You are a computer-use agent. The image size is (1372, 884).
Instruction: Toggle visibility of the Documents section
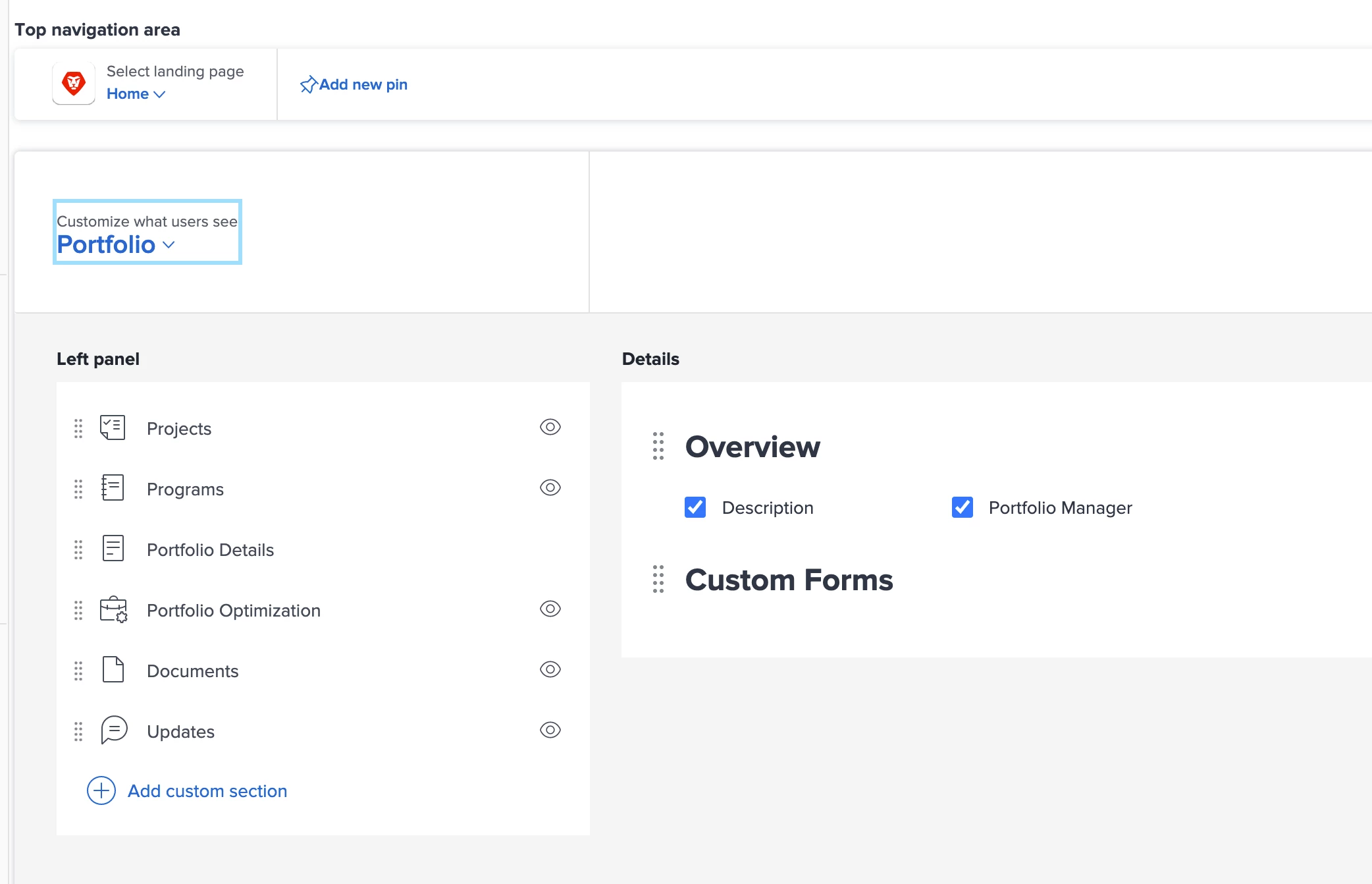point(550,669)
